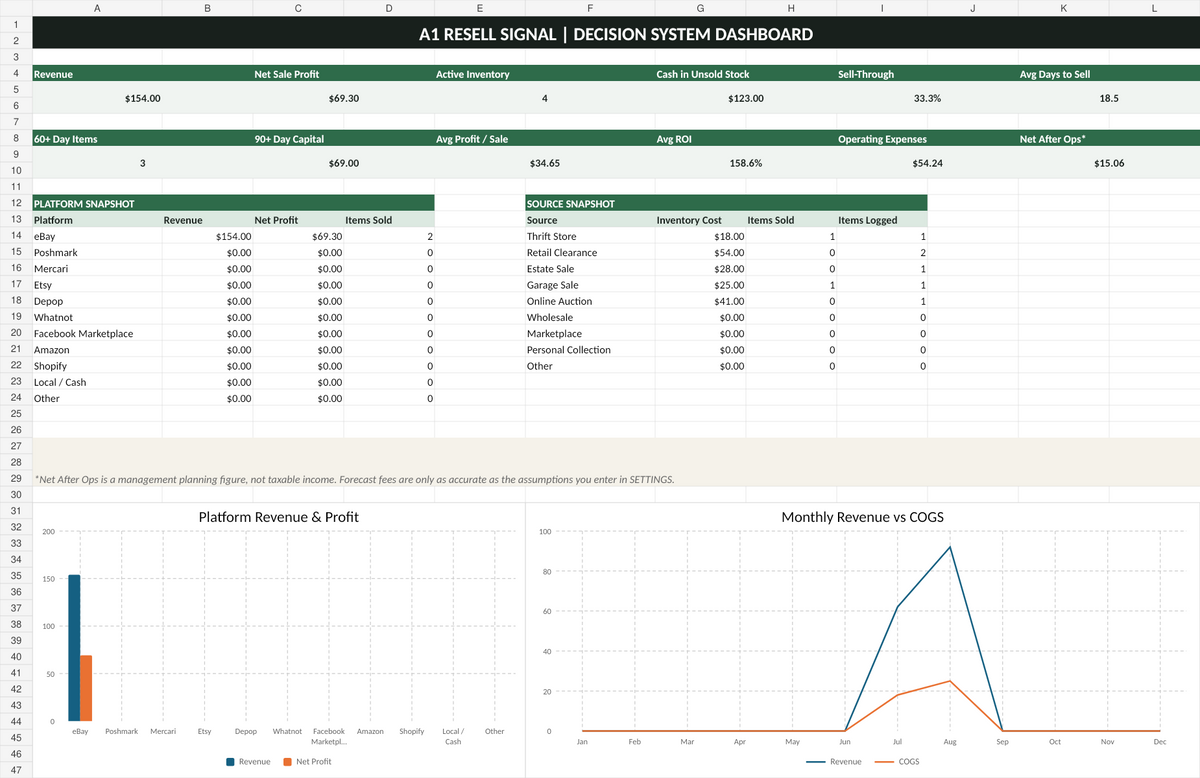Select the Local / Cash platform cell
Screen dimensions: 1200x778
click(x=96, y=382)
